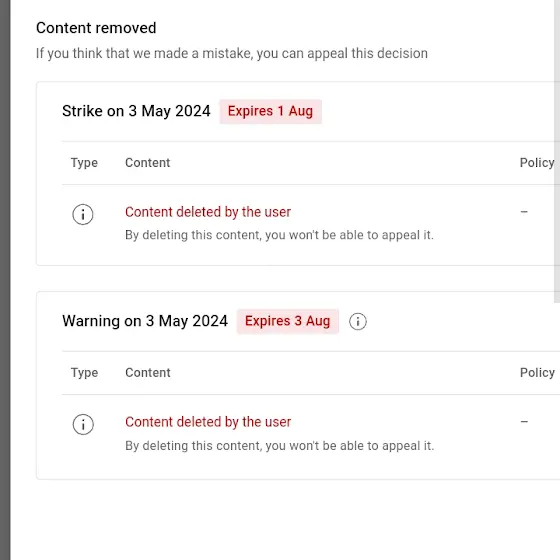
Task: Click Policy column header in Warning table
Action: [538, 373]
